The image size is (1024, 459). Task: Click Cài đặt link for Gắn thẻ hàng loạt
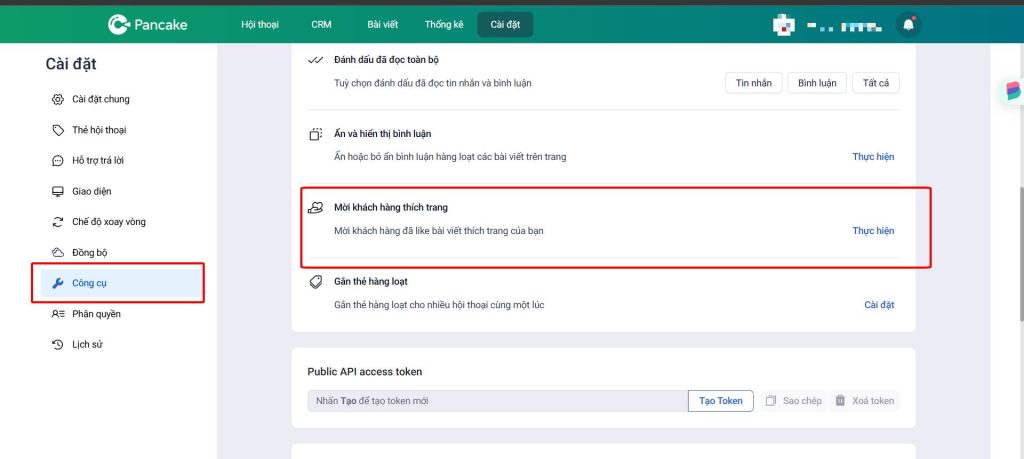coord(878,304)
